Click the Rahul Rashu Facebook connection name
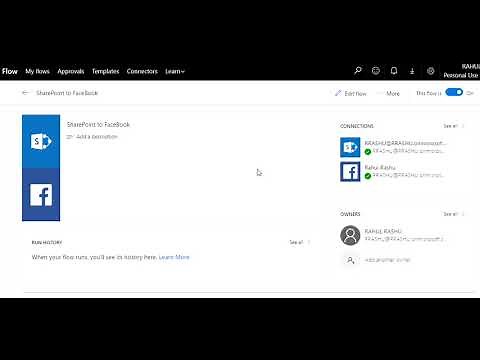The height and width of the screenshot is (360, 480). pos(380,167)
